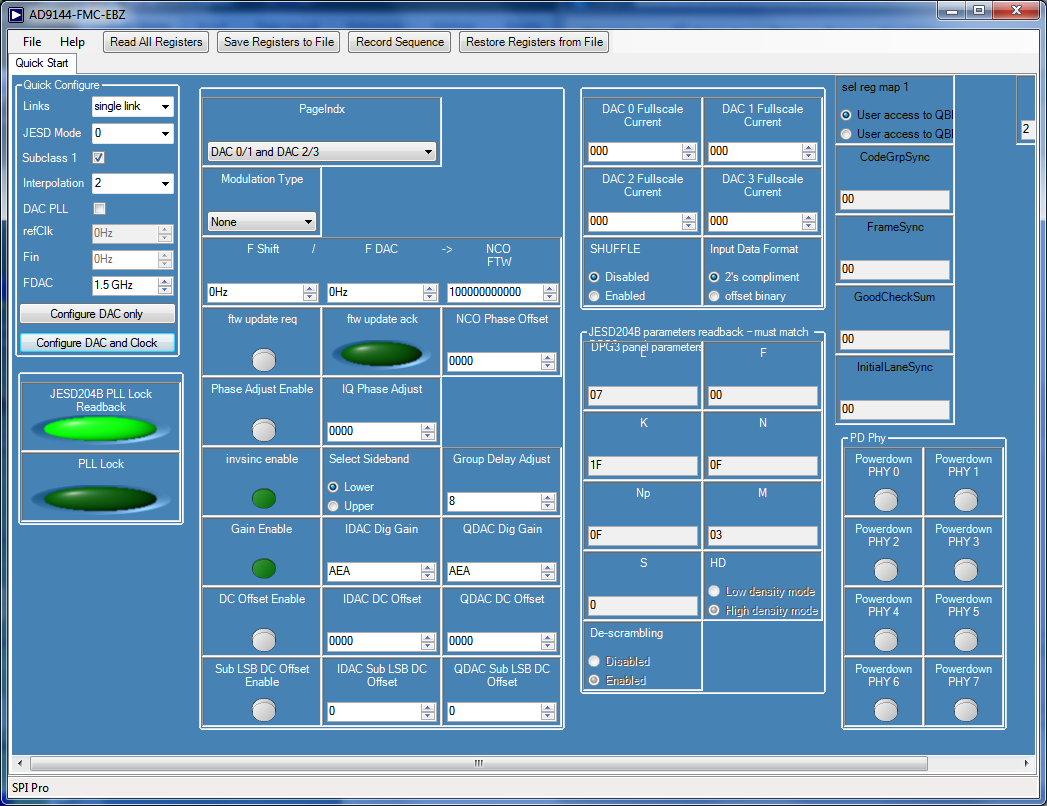Screen dimensions: 1047x806
Task: Open the File menu
Action: point(32,42)
